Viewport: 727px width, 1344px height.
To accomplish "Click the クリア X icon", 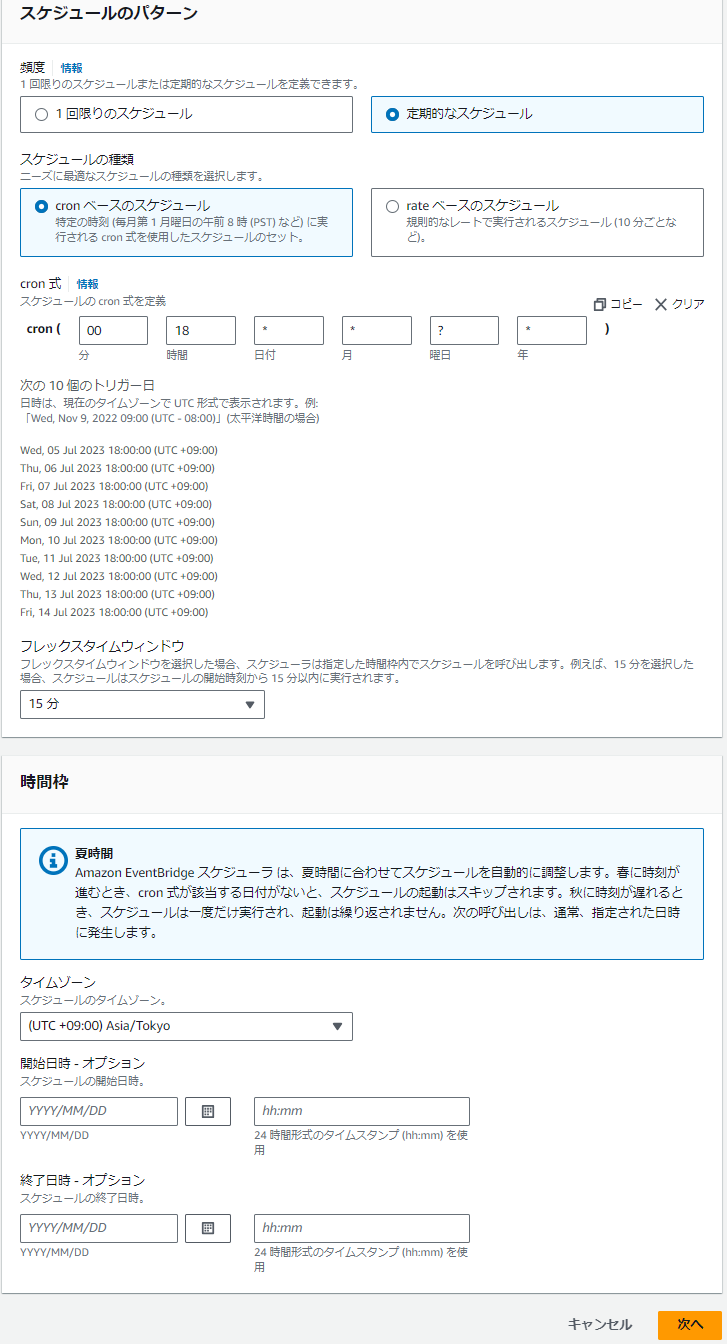I will click(x=661, y=304).
